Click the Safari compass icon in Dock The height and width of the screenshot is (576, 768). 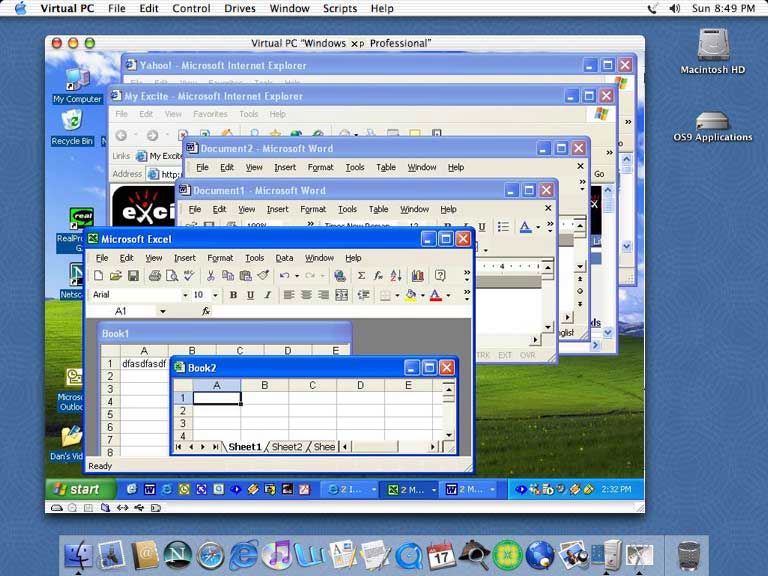[x=211, y=556]
